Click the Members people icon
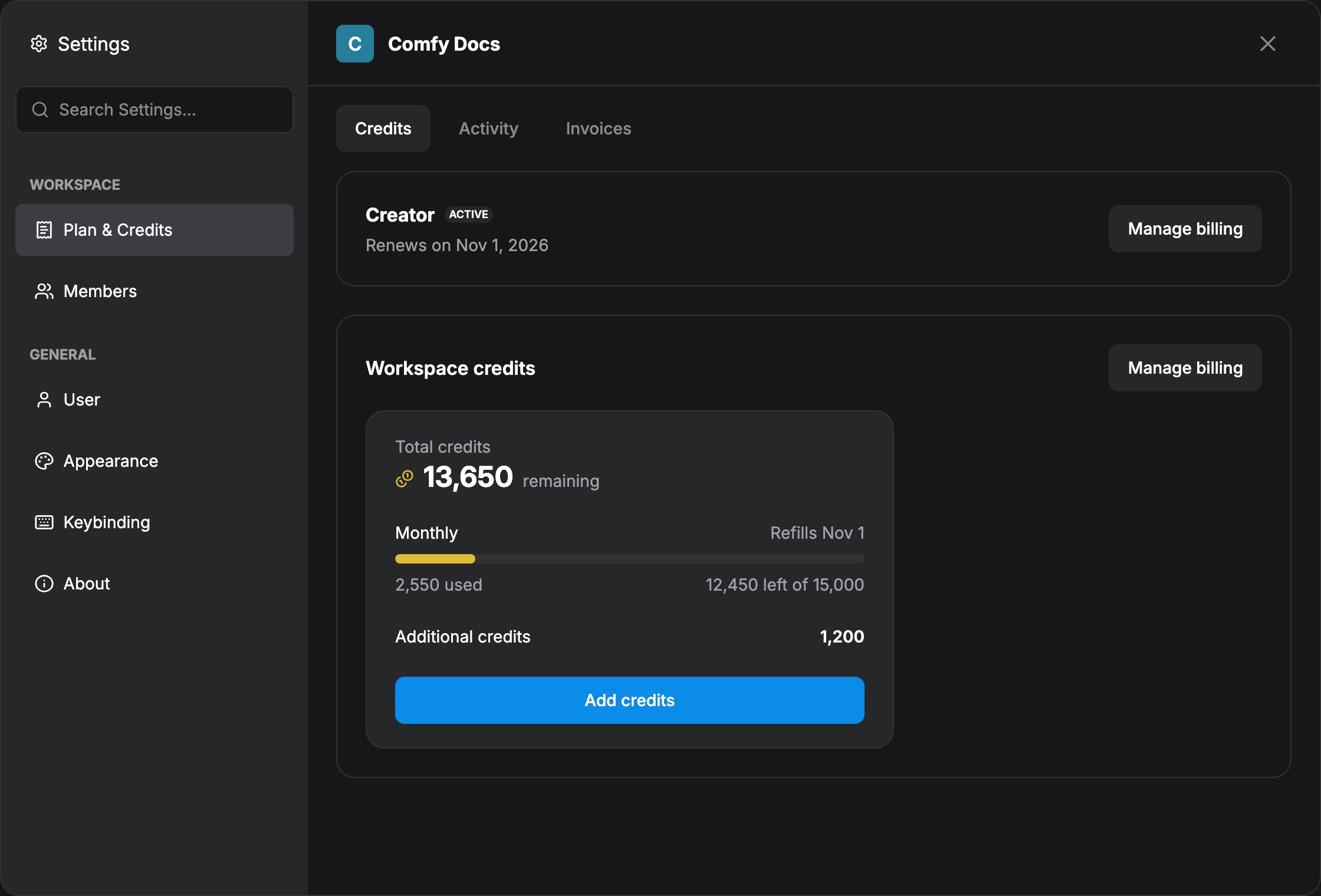1321x896 pixels. pyautogui.click(x=44, y=291)
